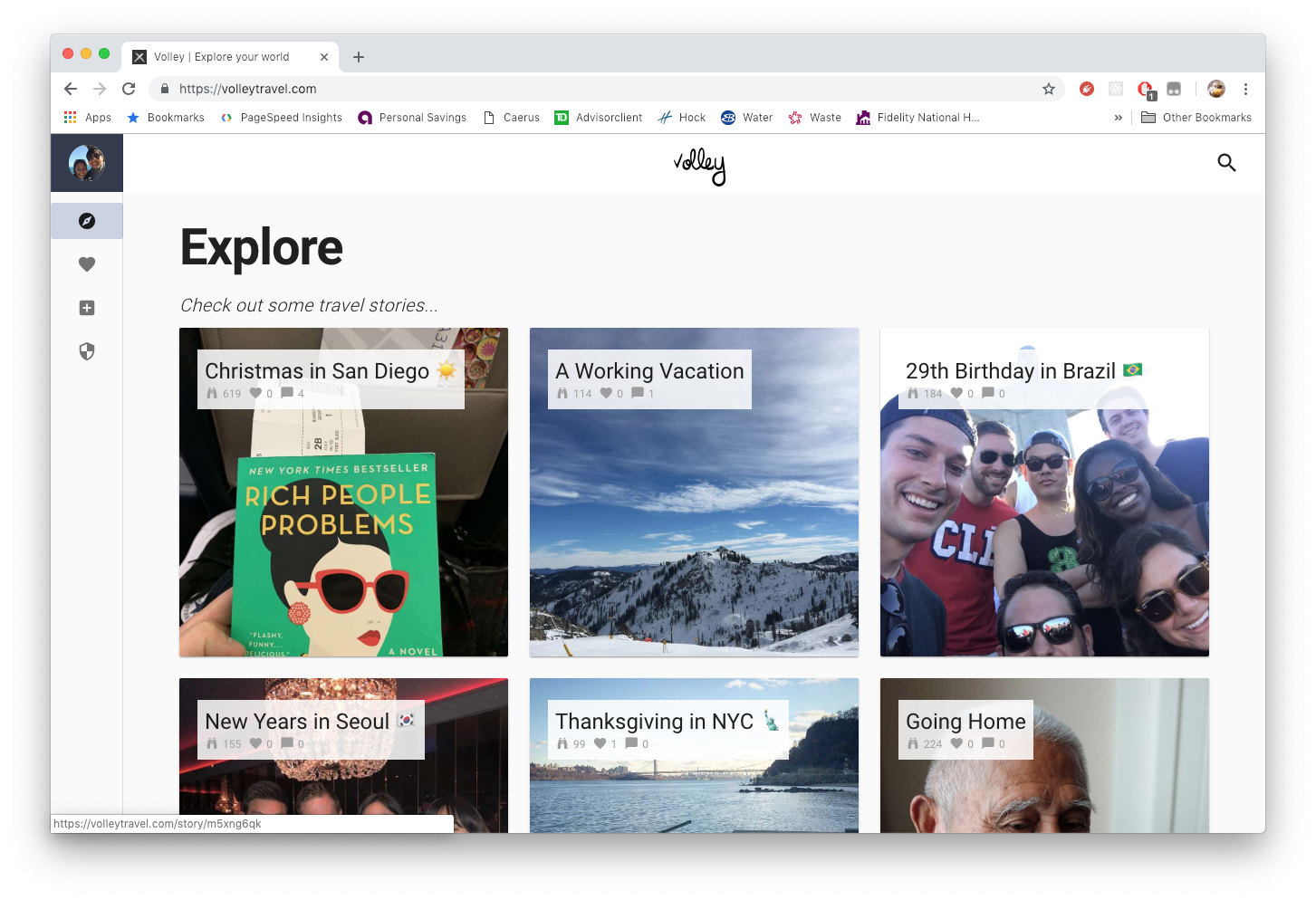This screenshot has width=1316, height=900.
Task: Click the browser forward arrow
Action: [x=100, y=89]
